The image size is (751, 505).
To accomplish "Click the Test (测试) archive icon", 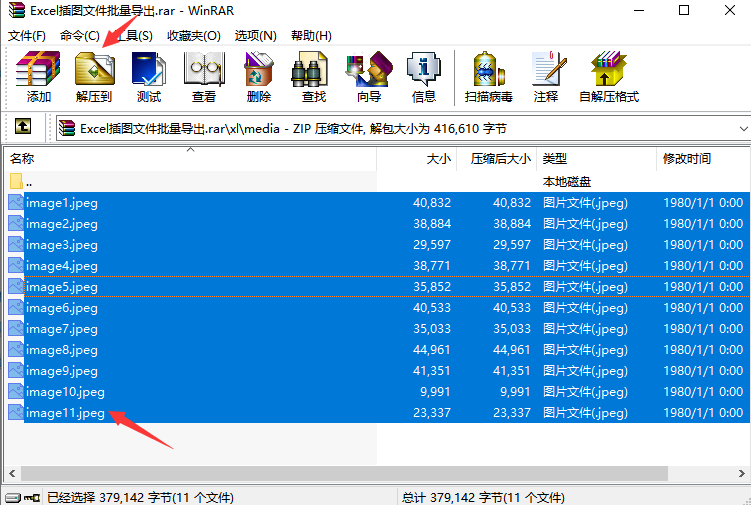I will [149, 69].
